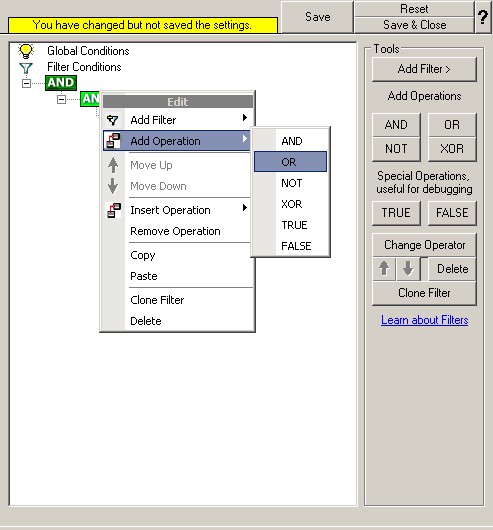Click the Change Operator button
The image size is (493, 530).
pos(424,245)
